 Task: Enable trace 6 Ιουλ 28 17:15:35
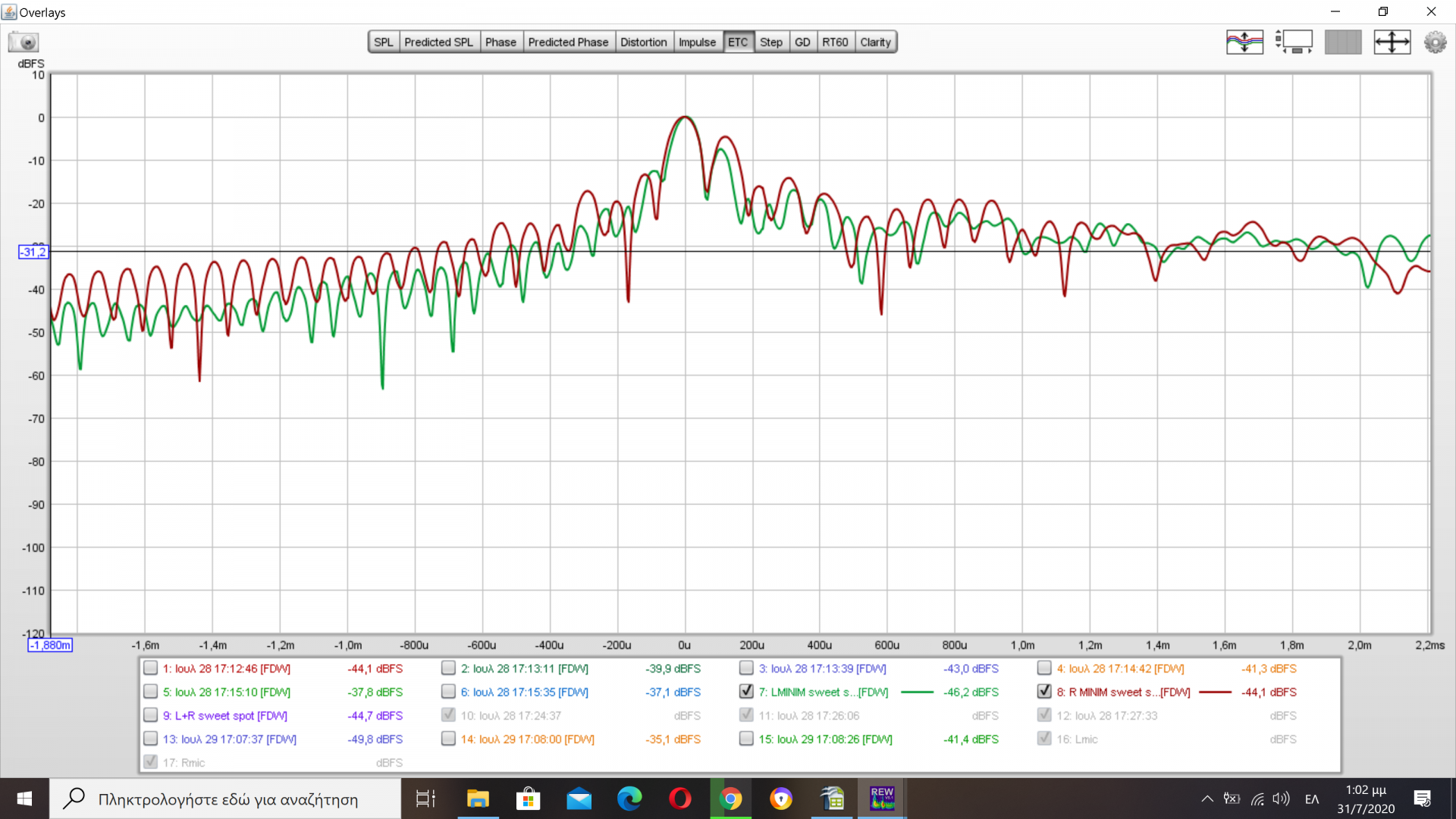(x=448, y=692)
